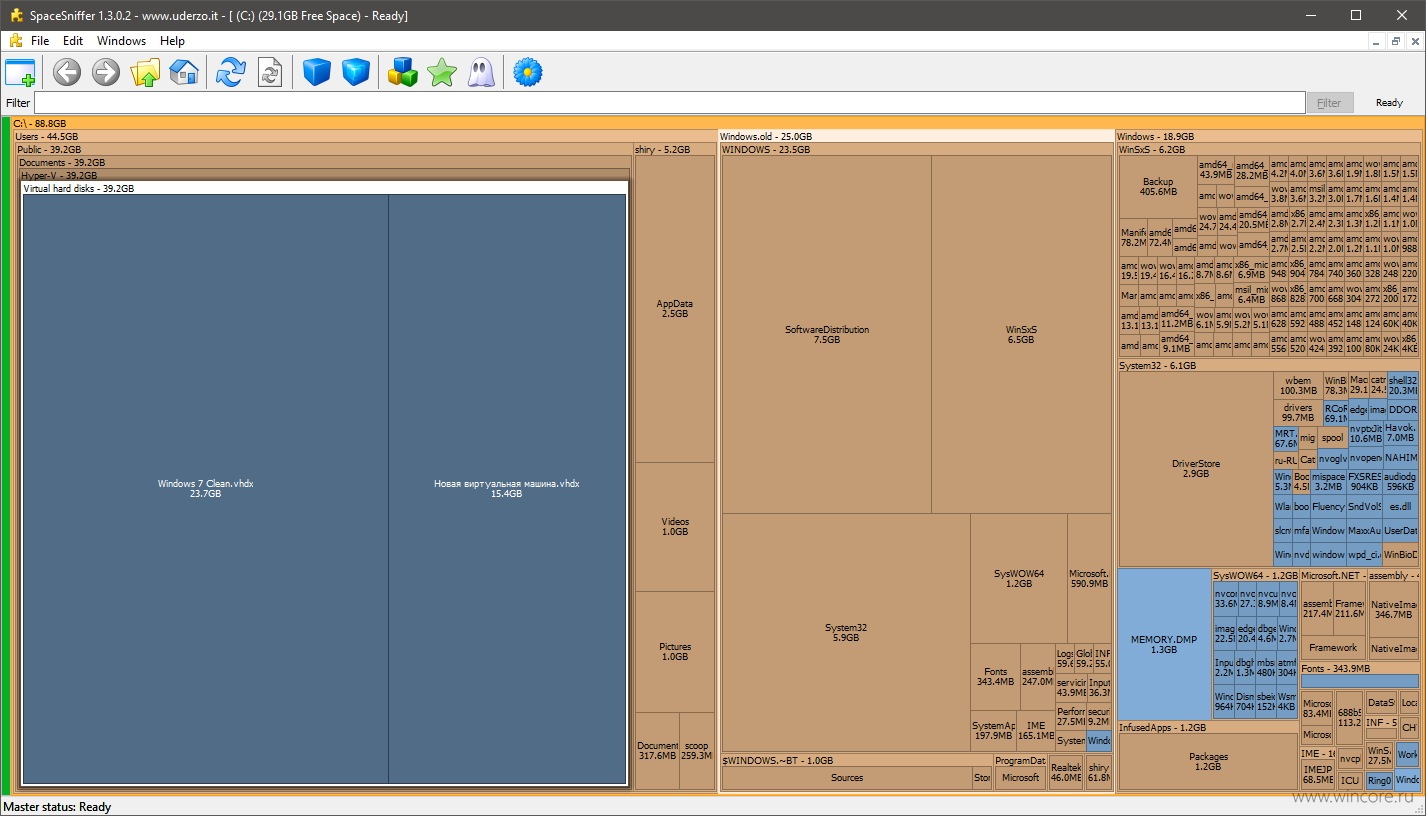
Task: Minimize the inner child window
Action: 1376,41
